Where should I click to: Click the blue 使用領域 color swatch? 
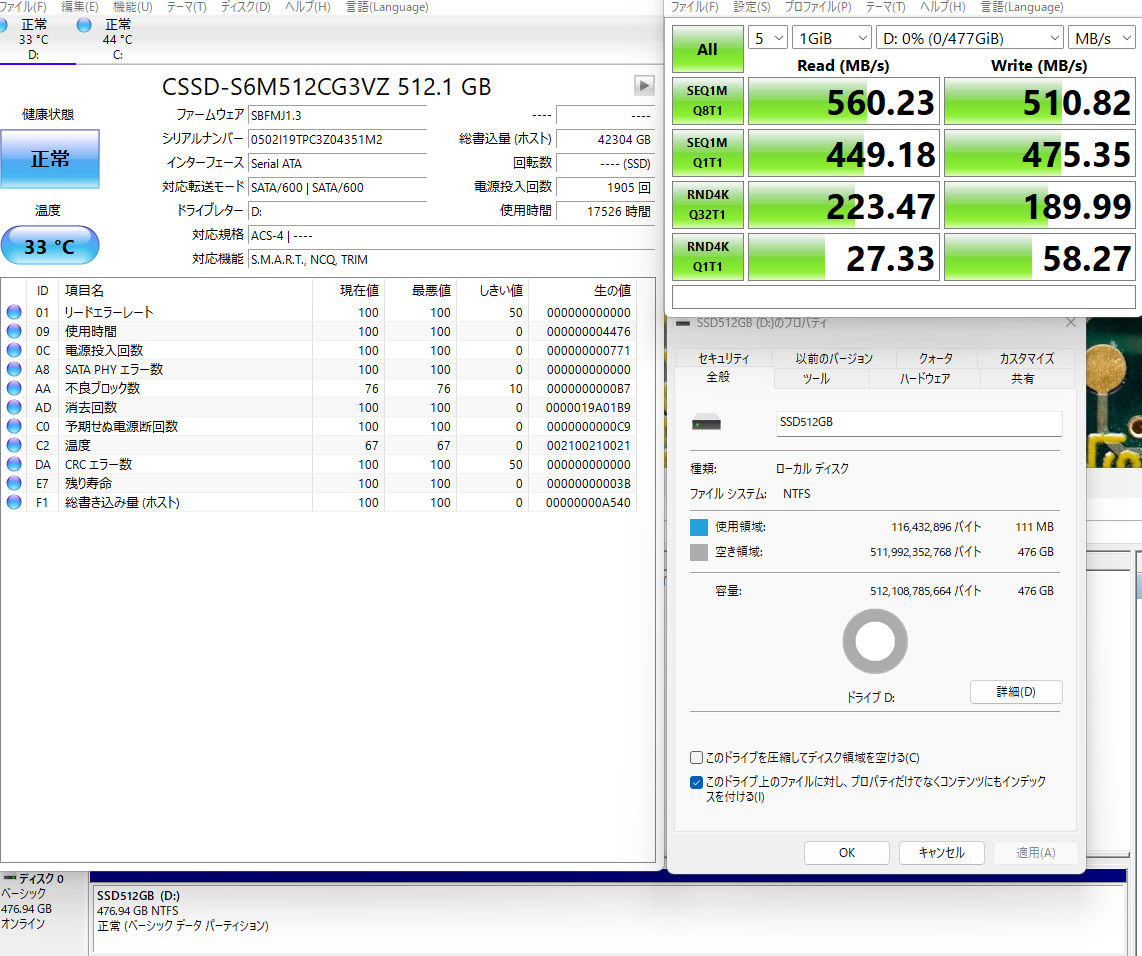tap(699, 527)
